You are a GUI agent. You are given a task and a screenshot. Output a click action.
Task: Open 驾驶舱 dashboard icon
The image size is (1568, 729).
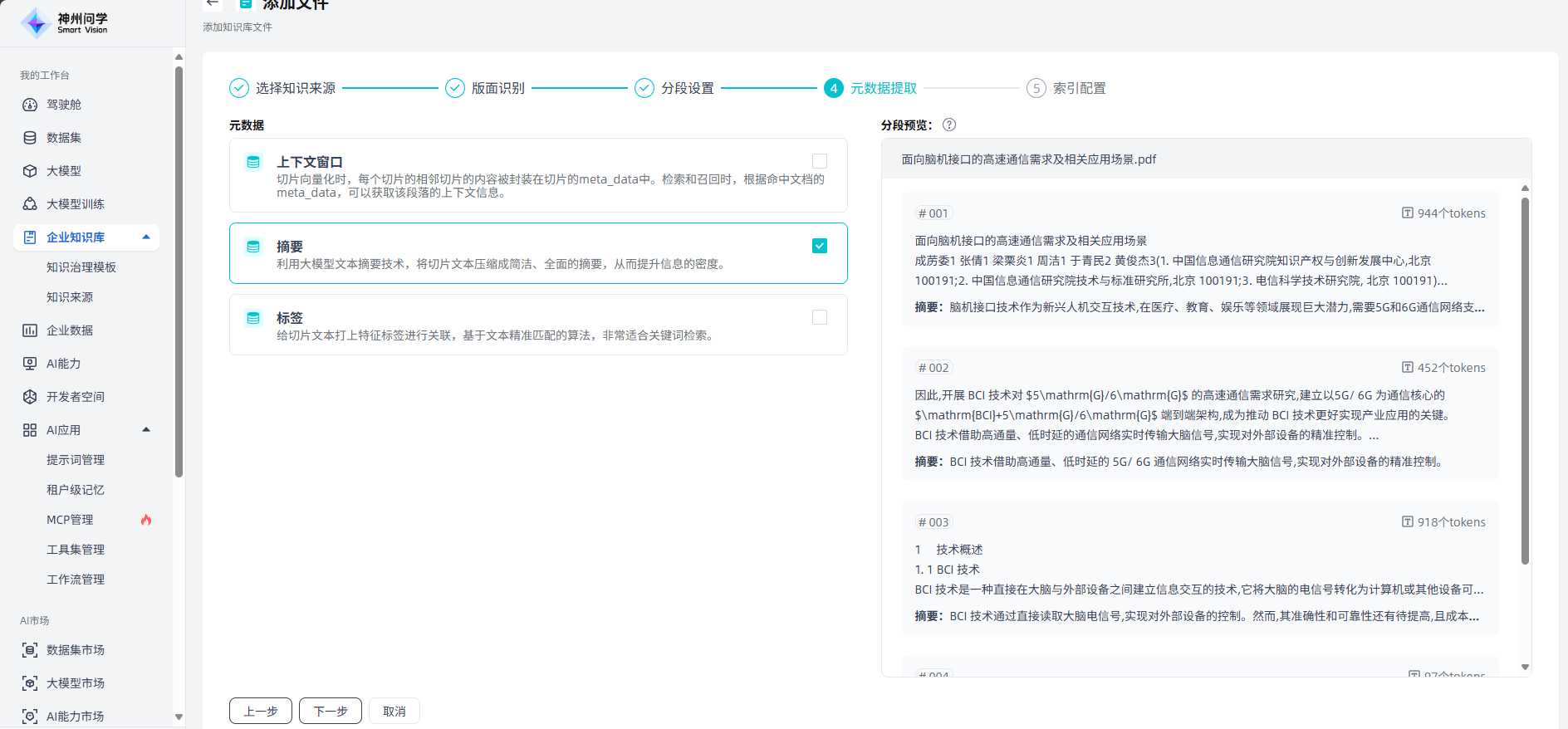click(x=30, y=105)
